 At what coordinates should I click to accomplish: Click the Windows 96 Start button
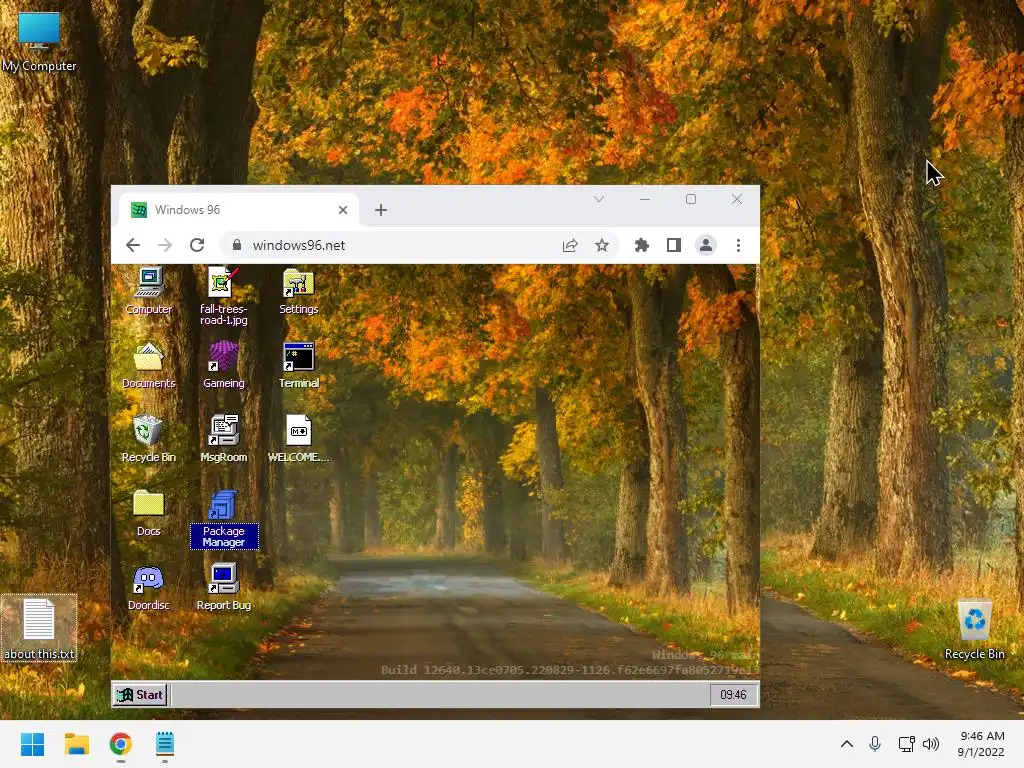(140, 695)
